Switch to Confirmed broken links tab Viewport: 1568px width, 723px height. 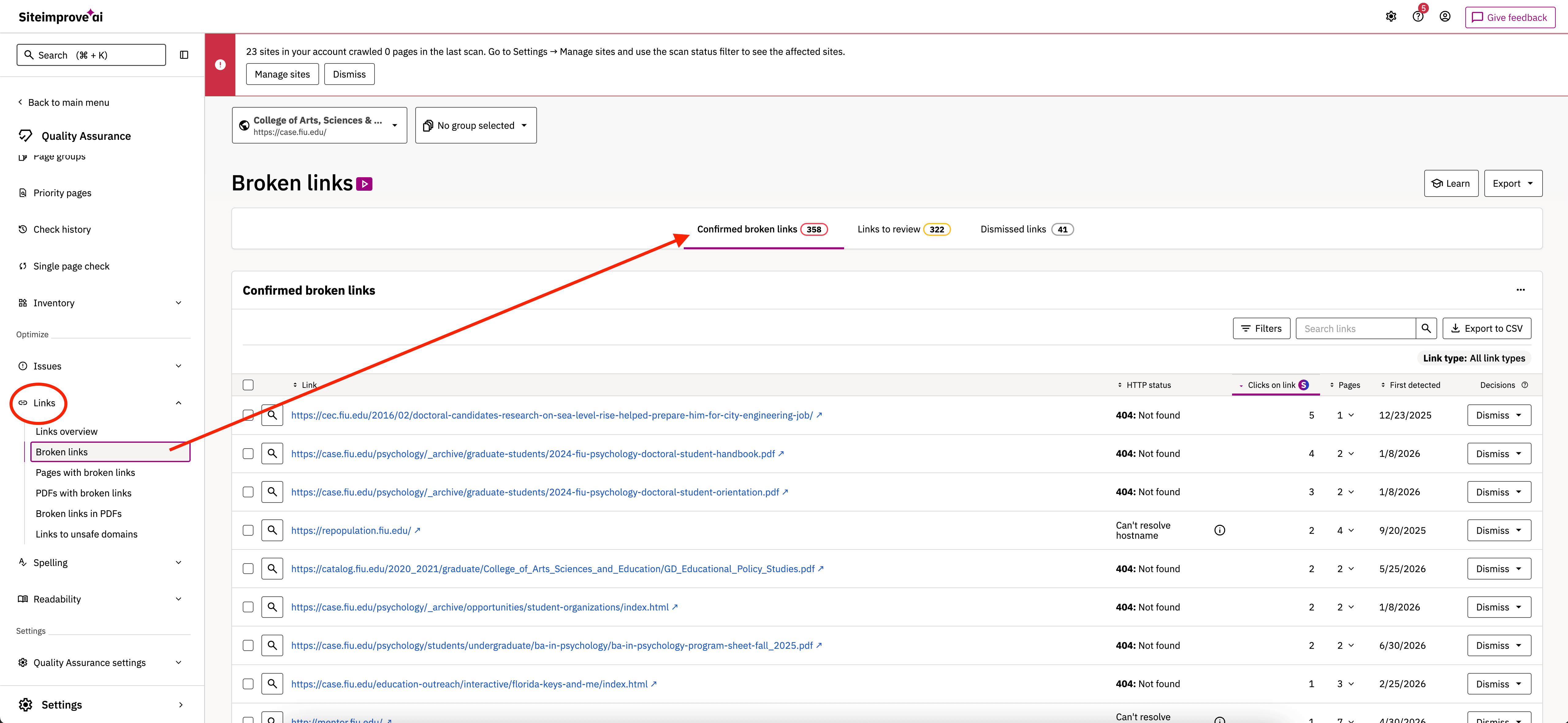(x=763, y=229)
